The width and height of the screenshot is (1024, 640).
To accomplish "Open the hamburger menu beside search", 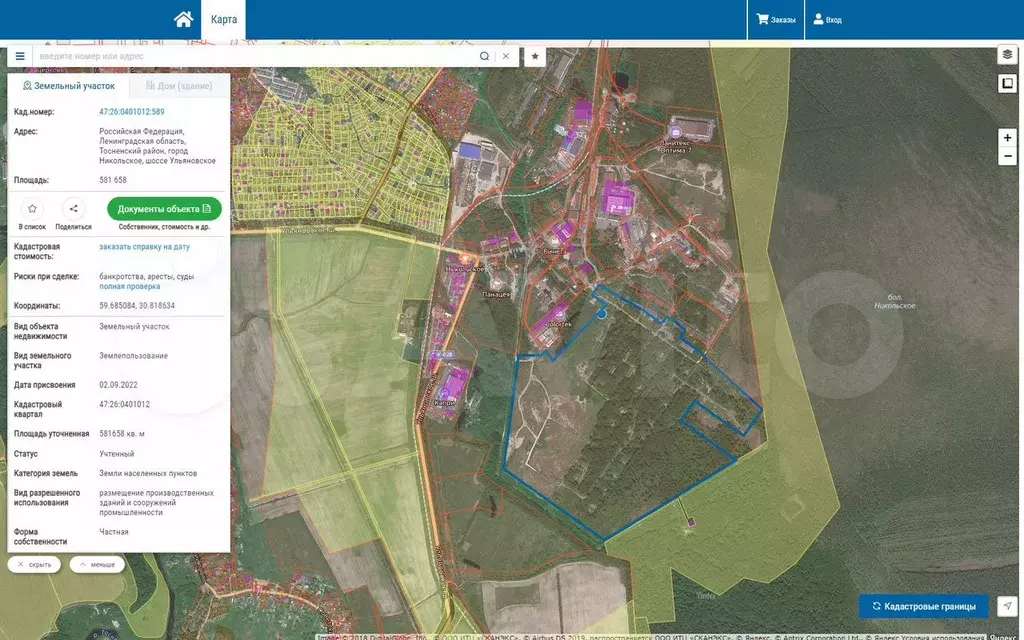I will [x=20, y=56].
